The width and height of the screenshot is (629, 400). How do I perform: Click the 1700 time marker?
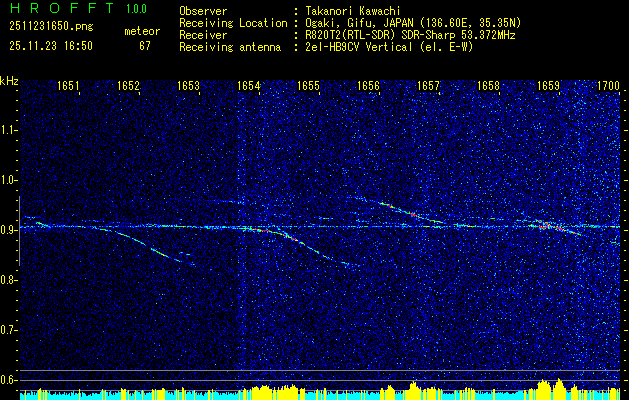pos(608,85)
